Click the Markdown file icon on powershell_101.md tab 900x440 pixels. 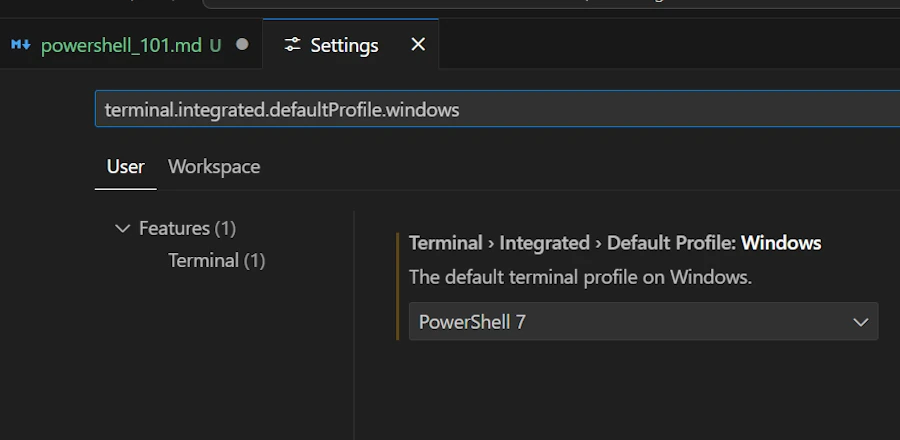tap(20, 45)
